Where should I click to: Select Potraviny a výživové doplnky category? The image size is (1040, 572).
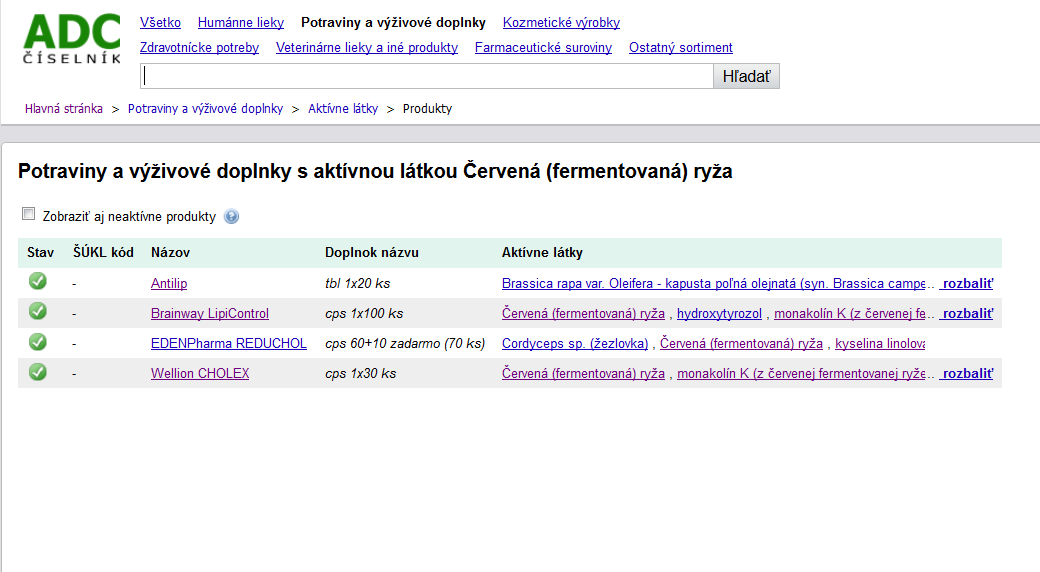(393, 23)
